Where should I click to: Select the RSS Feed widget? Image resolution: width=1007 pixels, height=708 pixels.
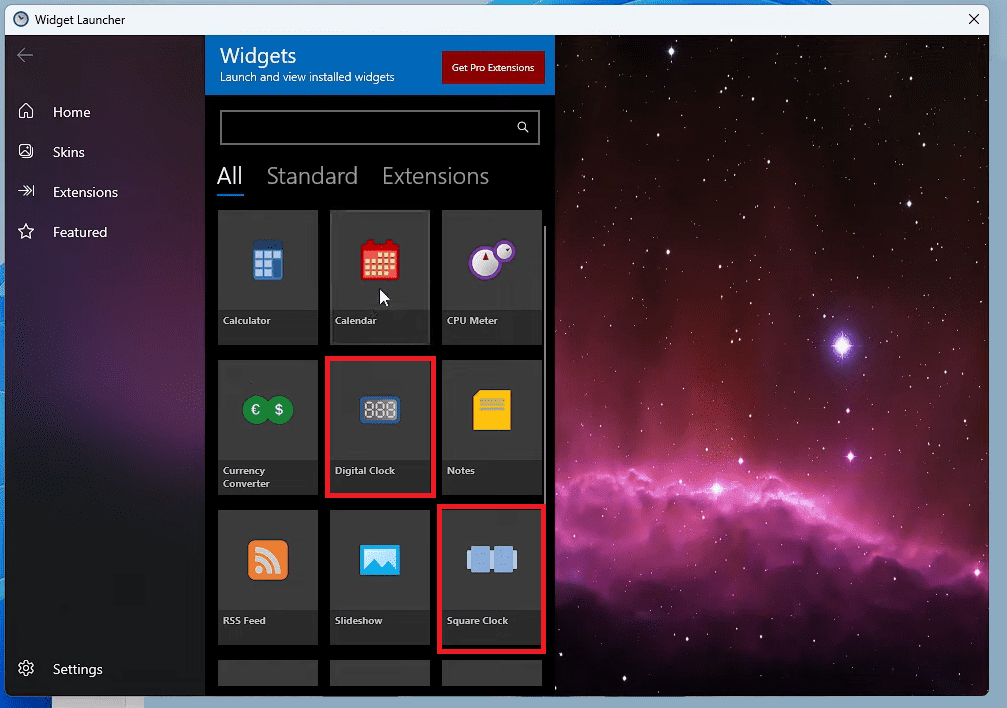[x=267, y=565]
